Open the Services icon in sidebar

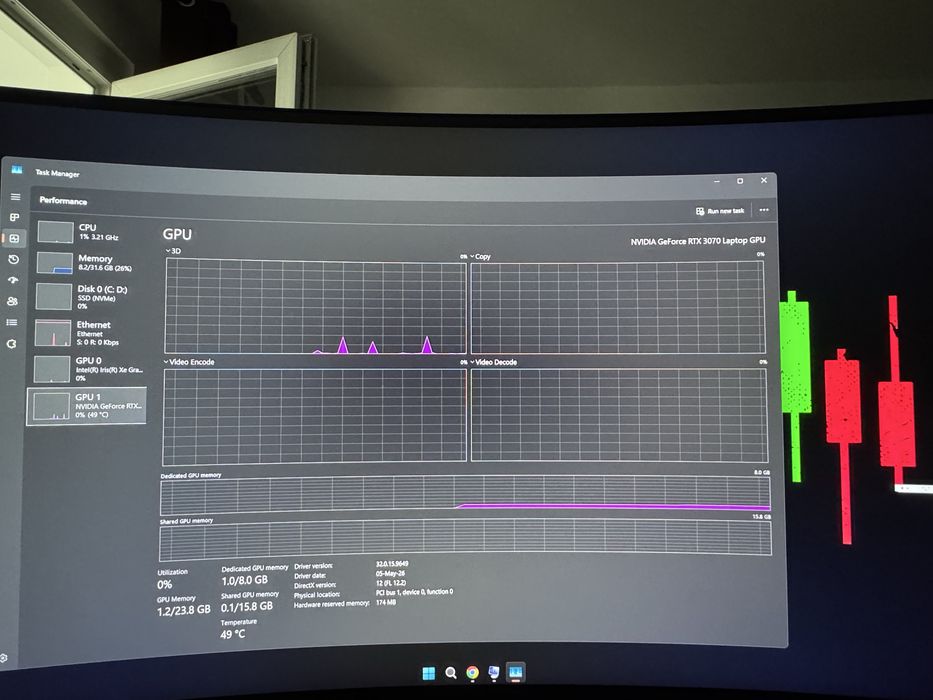click(x=11, y=343)
